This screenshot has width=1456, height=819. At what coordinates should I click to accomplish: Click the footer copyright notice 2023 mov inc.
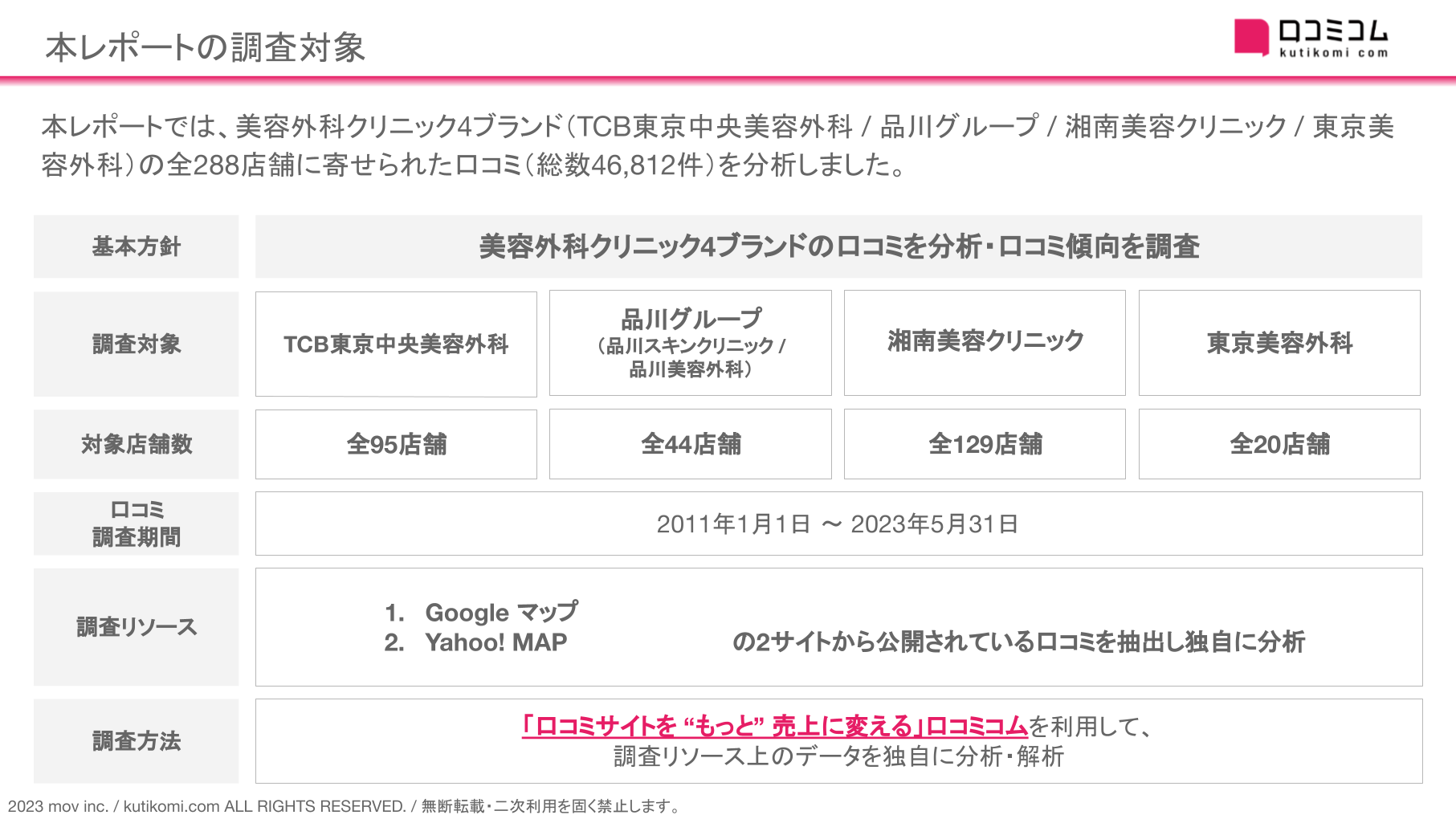[x=344, y=806]
